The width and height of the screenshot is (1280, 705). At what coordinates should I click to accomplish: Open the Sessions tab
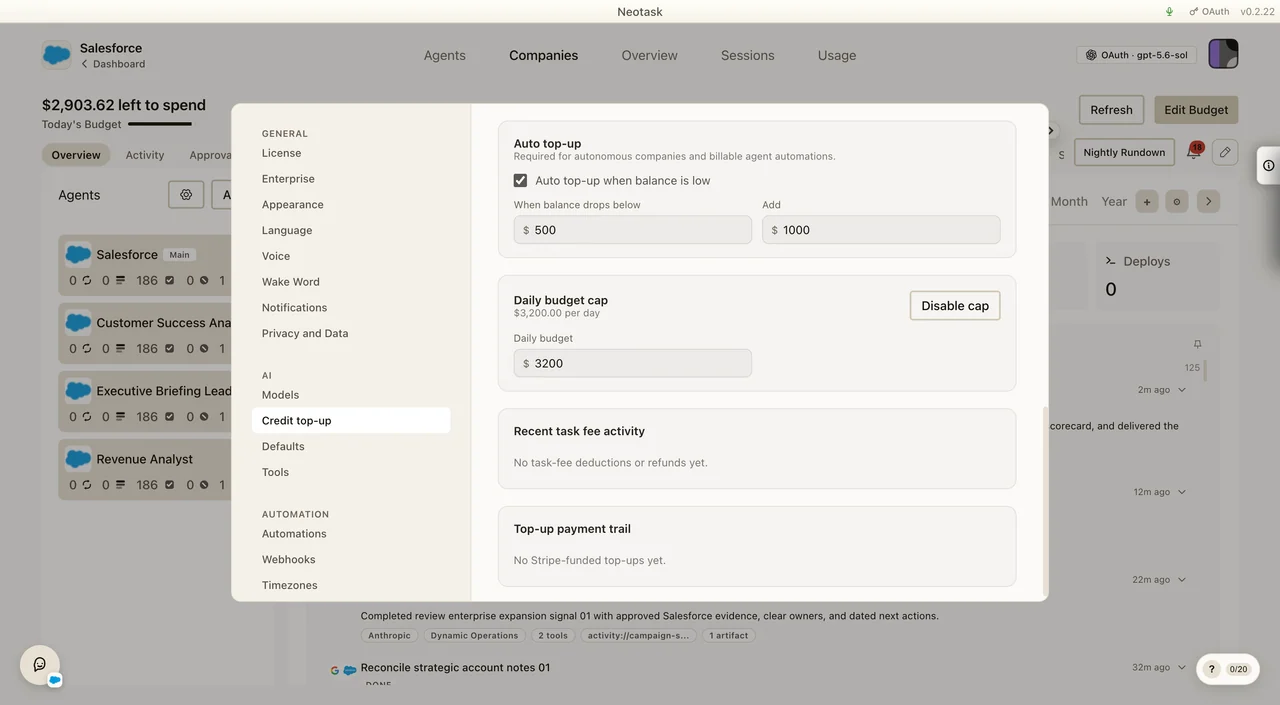point(747,55)
